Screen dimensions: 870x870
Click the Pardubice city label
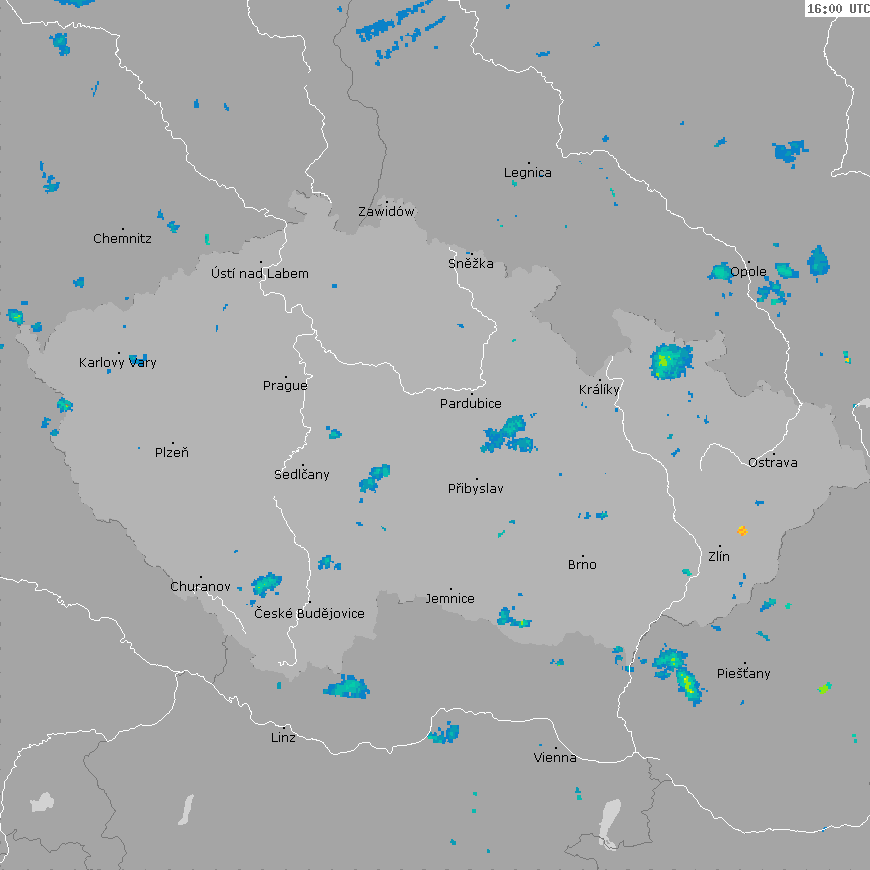tap(471, 404)
